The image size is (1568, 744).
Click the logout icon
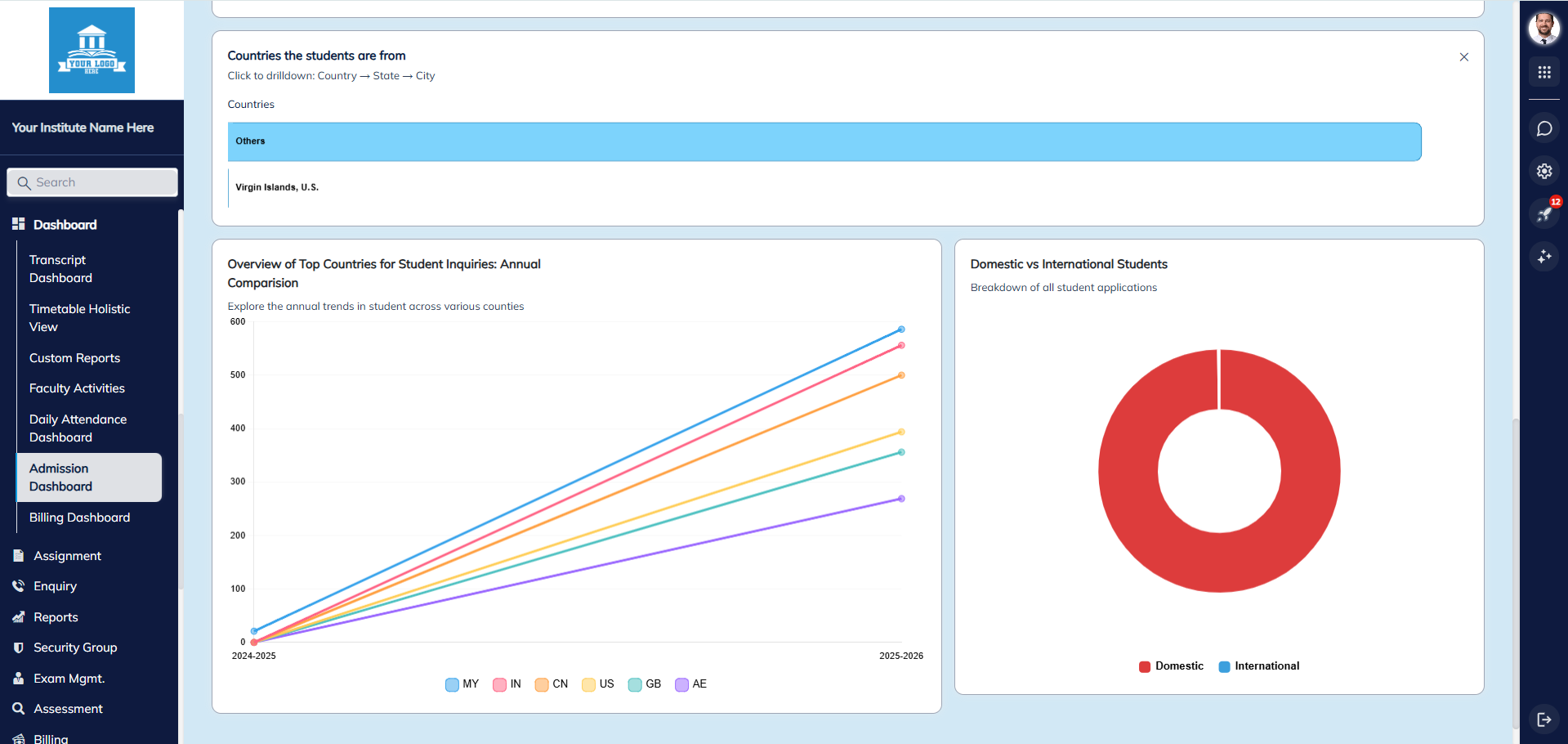[1543, 719]
